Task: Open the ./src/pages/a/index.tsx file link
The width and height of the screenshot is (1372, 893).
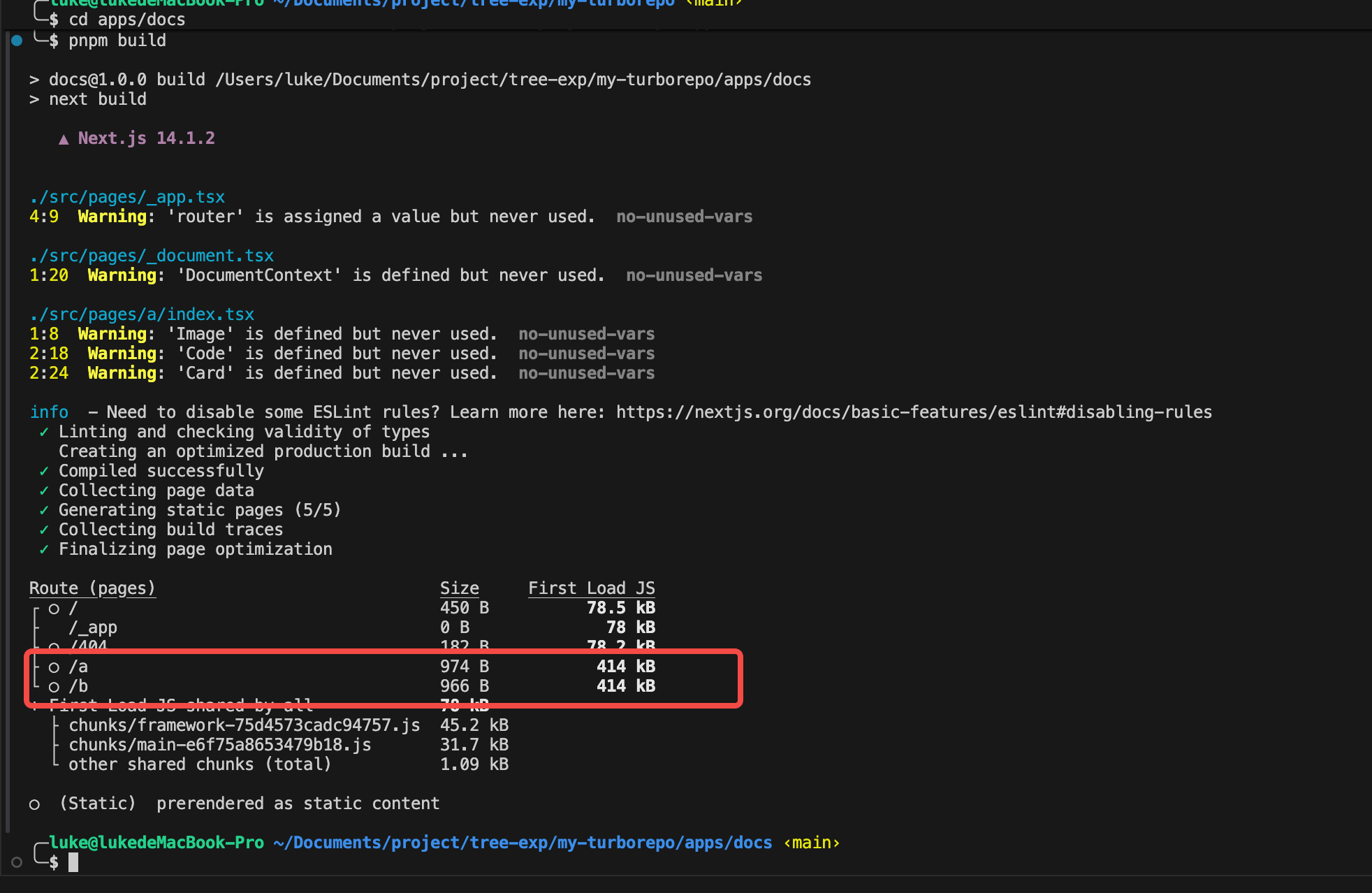Action: (x=142, y=314)
